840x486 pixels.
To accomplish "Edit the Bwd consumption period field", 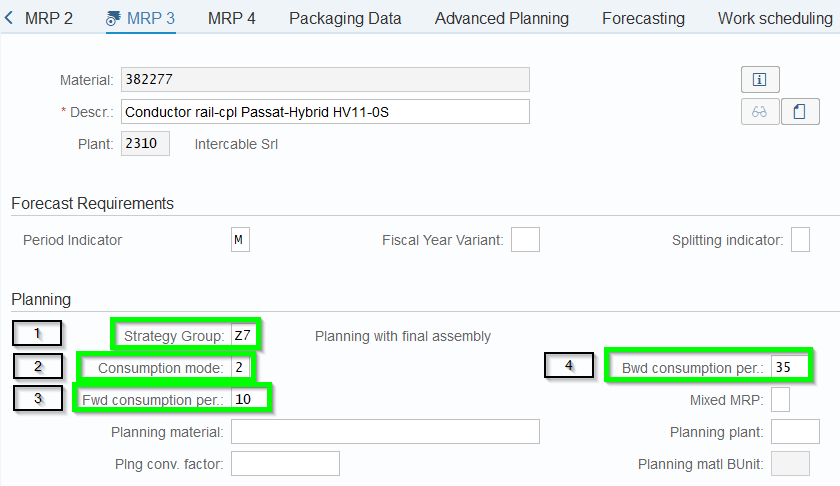I will pos(788,367).
